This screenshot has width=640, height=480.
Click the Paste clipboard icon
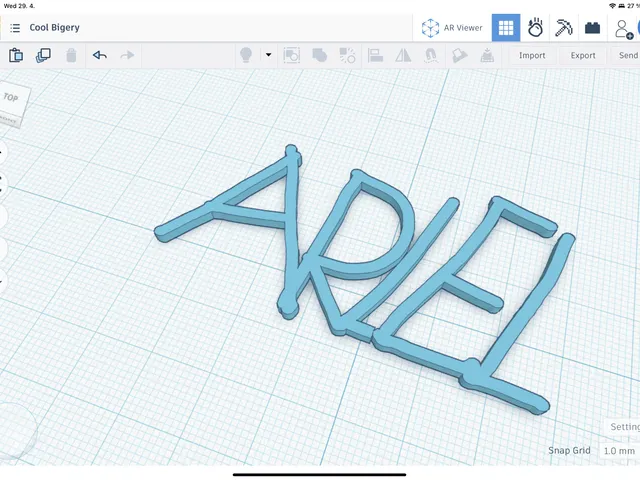pyautogui.click(x=16, y=55)
